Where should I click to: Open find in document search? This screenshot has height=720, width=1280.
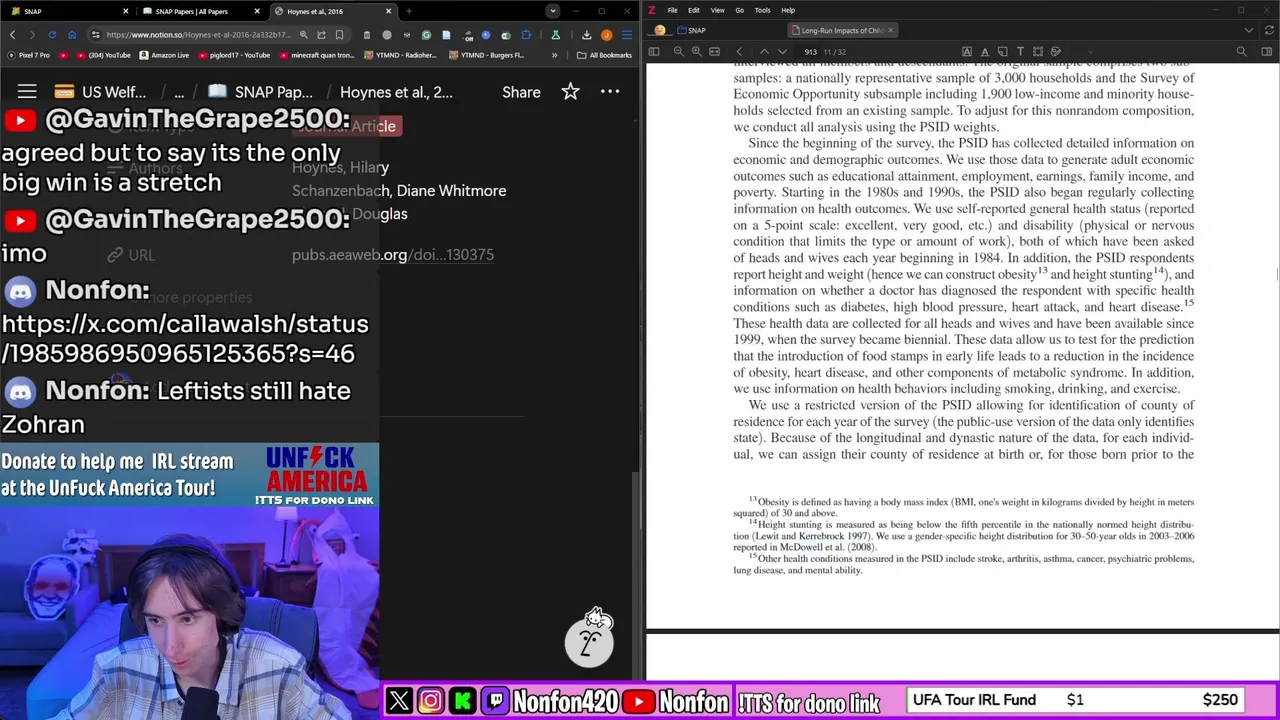click(1242, 52)
